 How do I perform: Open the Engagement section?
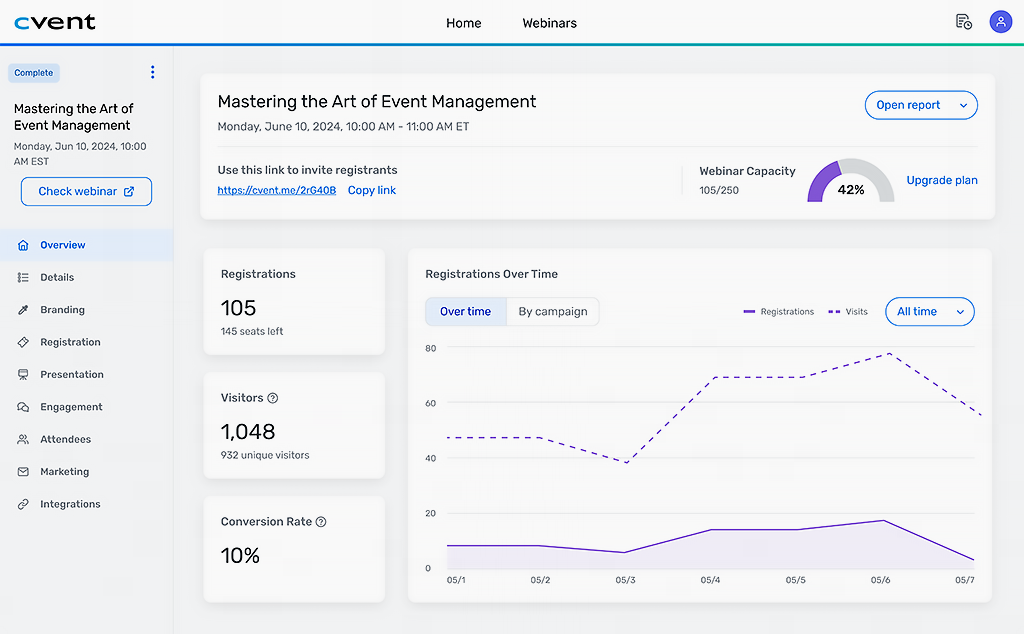click(x=87, y=407)
